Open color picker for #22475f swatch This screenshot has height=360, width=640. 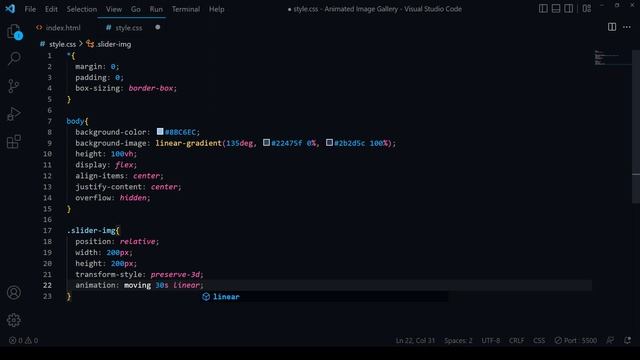pos(267,142)
